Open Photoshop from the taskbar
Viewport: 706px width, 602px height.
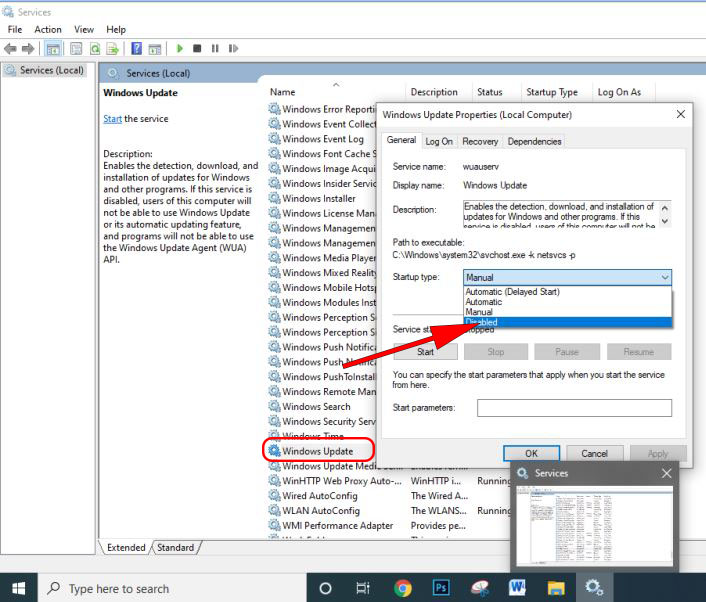tap(441, 588)
